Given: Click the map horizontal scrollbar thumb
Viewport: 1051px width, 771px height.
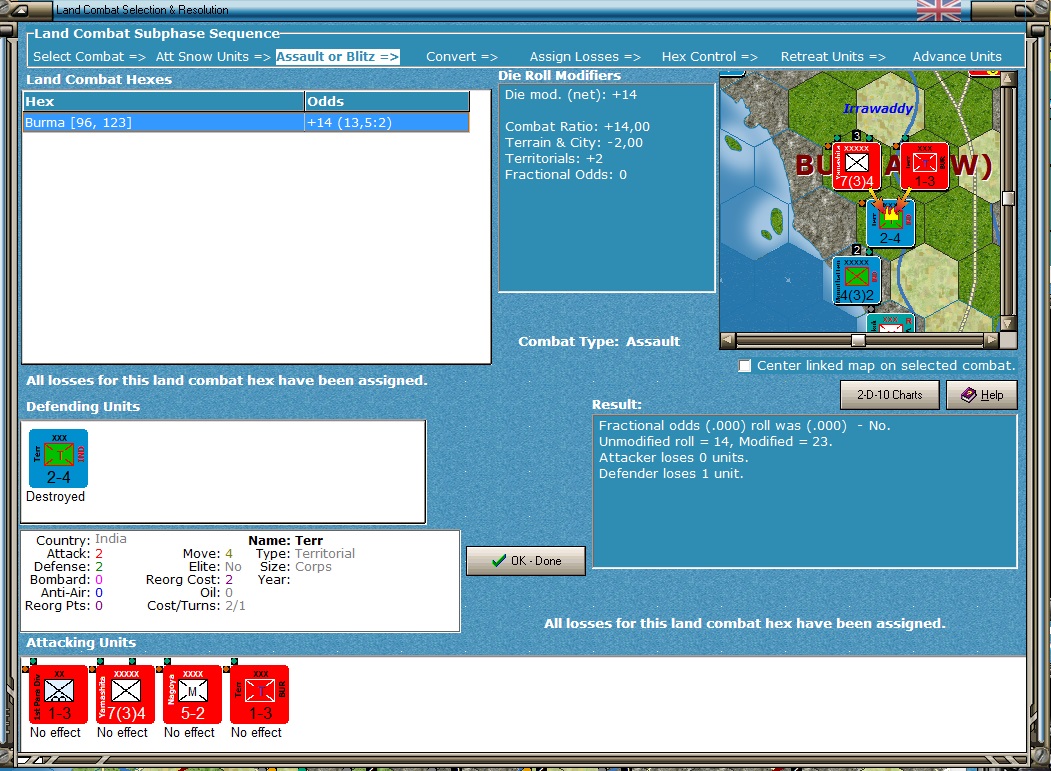Looking at the screenshot, I should coord(858,341).
